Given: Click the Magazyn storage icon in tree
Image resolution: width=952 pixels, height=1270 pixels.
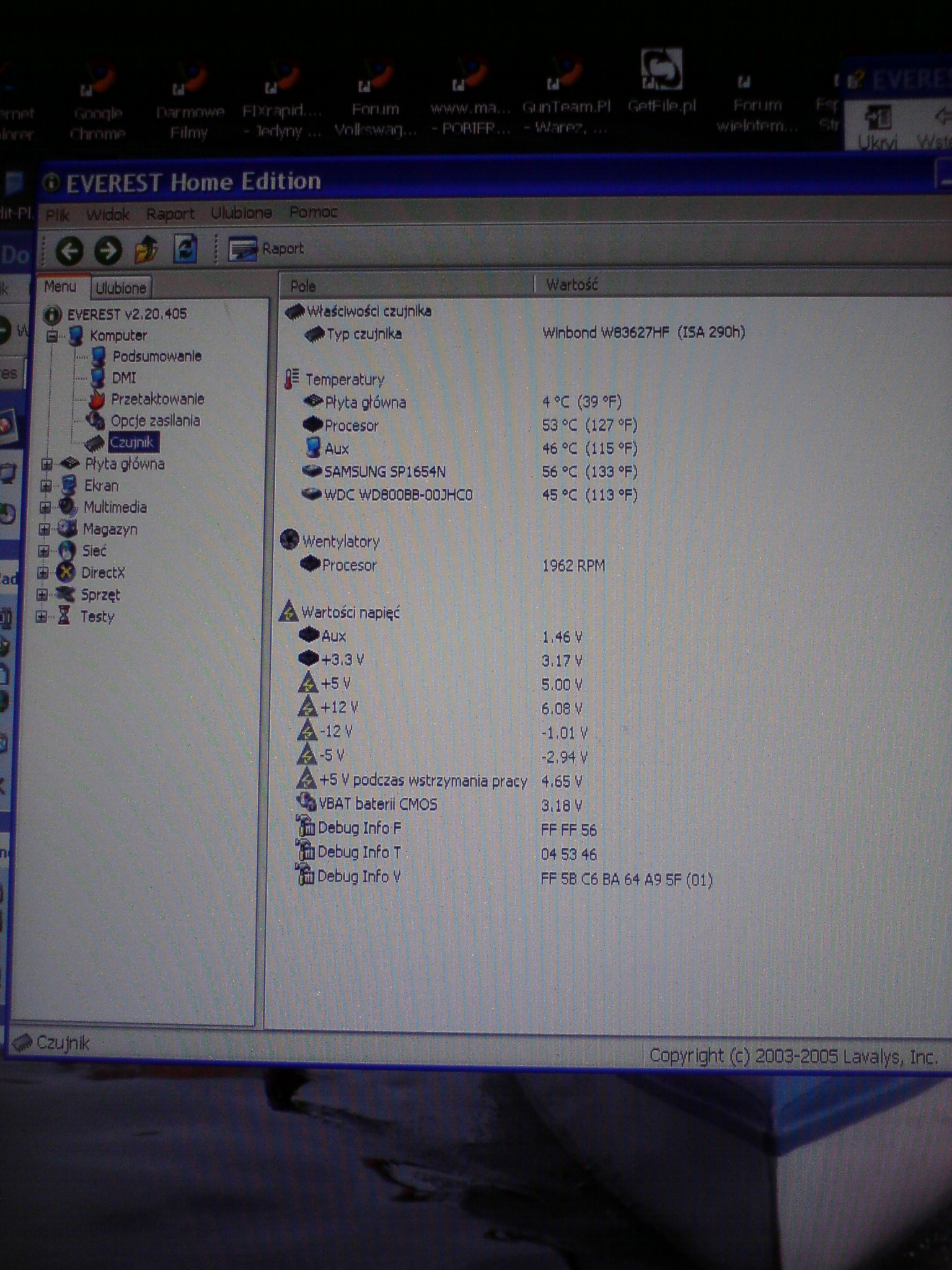Looking at the screenshot, I should (x=66, y=528).
